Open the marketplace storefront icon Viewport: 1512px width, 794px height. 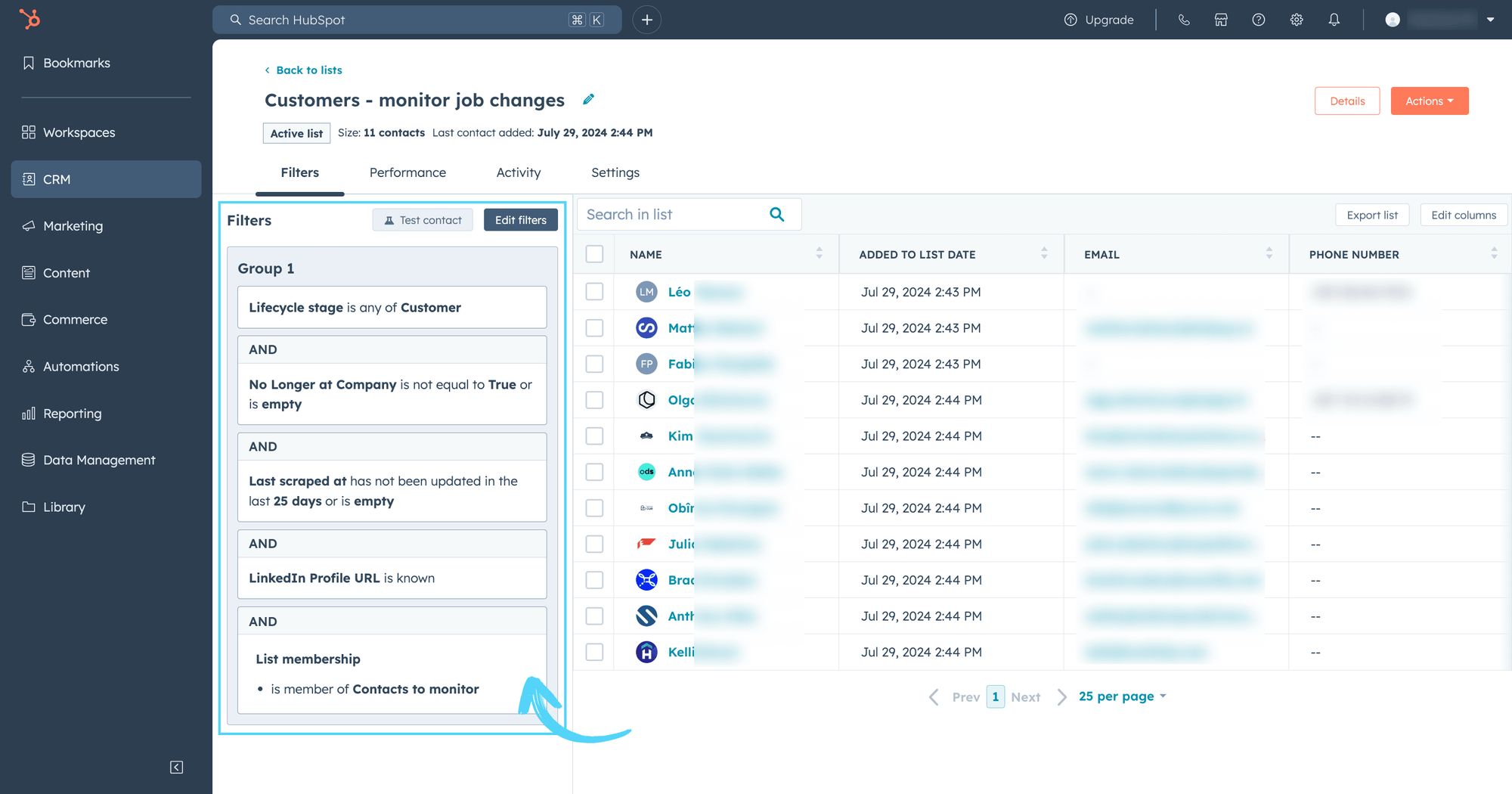pyautogui.click(x=1221, y=20)
